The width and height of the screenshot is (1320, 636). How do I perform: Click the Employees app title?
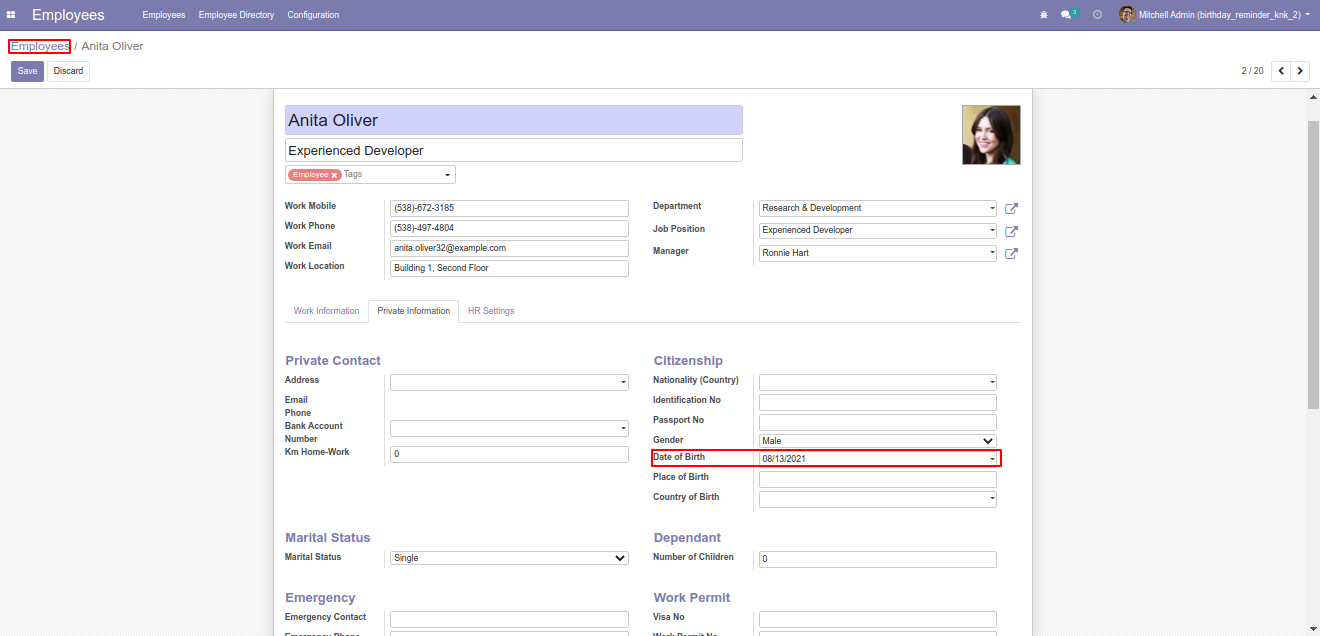(68, 15)
